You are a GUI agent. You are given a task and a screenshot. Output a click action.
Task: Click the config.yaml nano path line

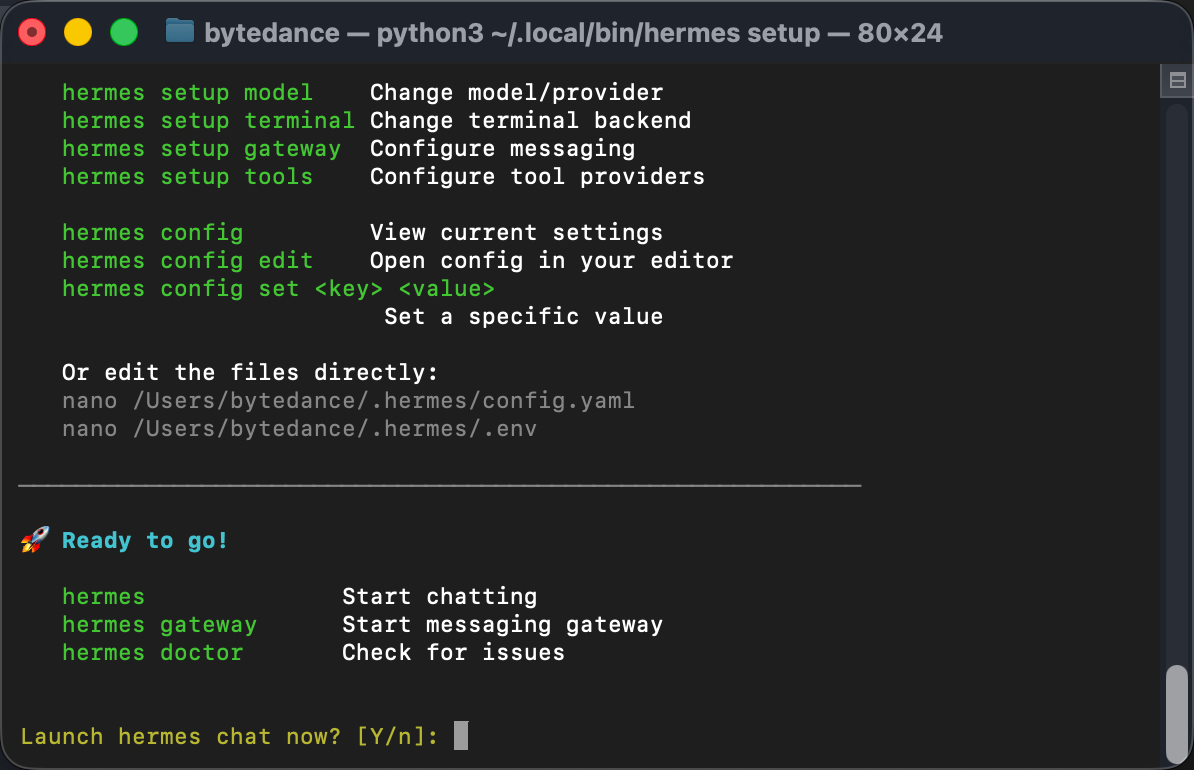(x=348, y=401)
